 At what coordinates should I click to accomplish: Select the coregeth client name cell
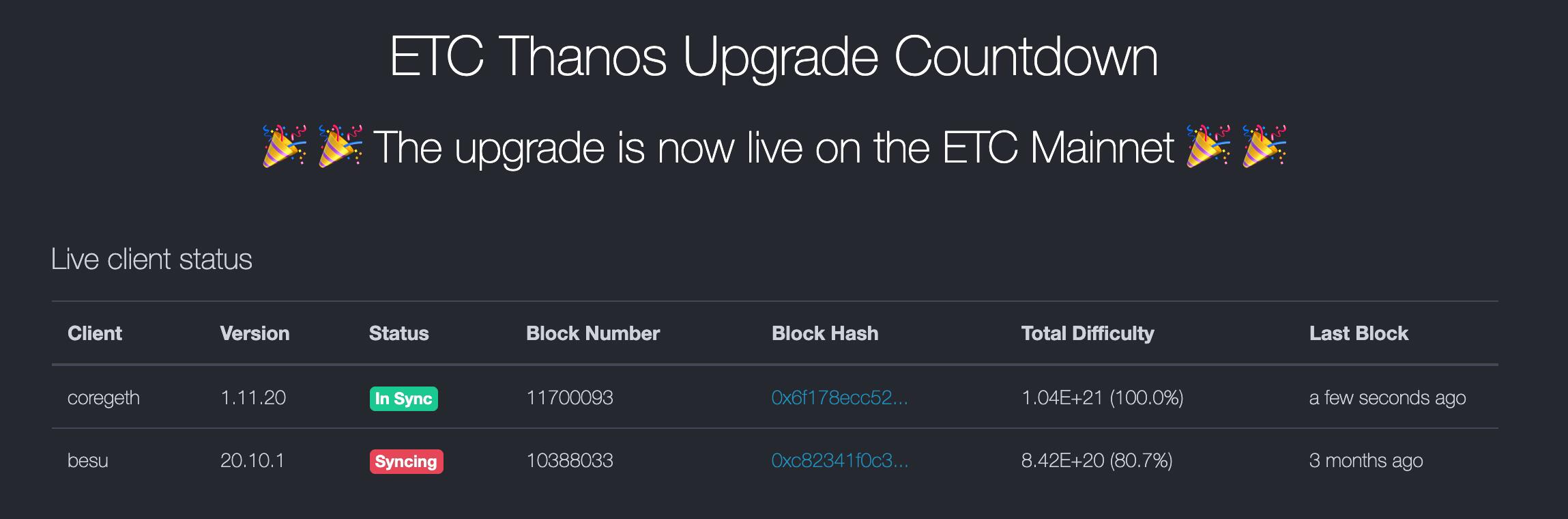pos(104,398)
